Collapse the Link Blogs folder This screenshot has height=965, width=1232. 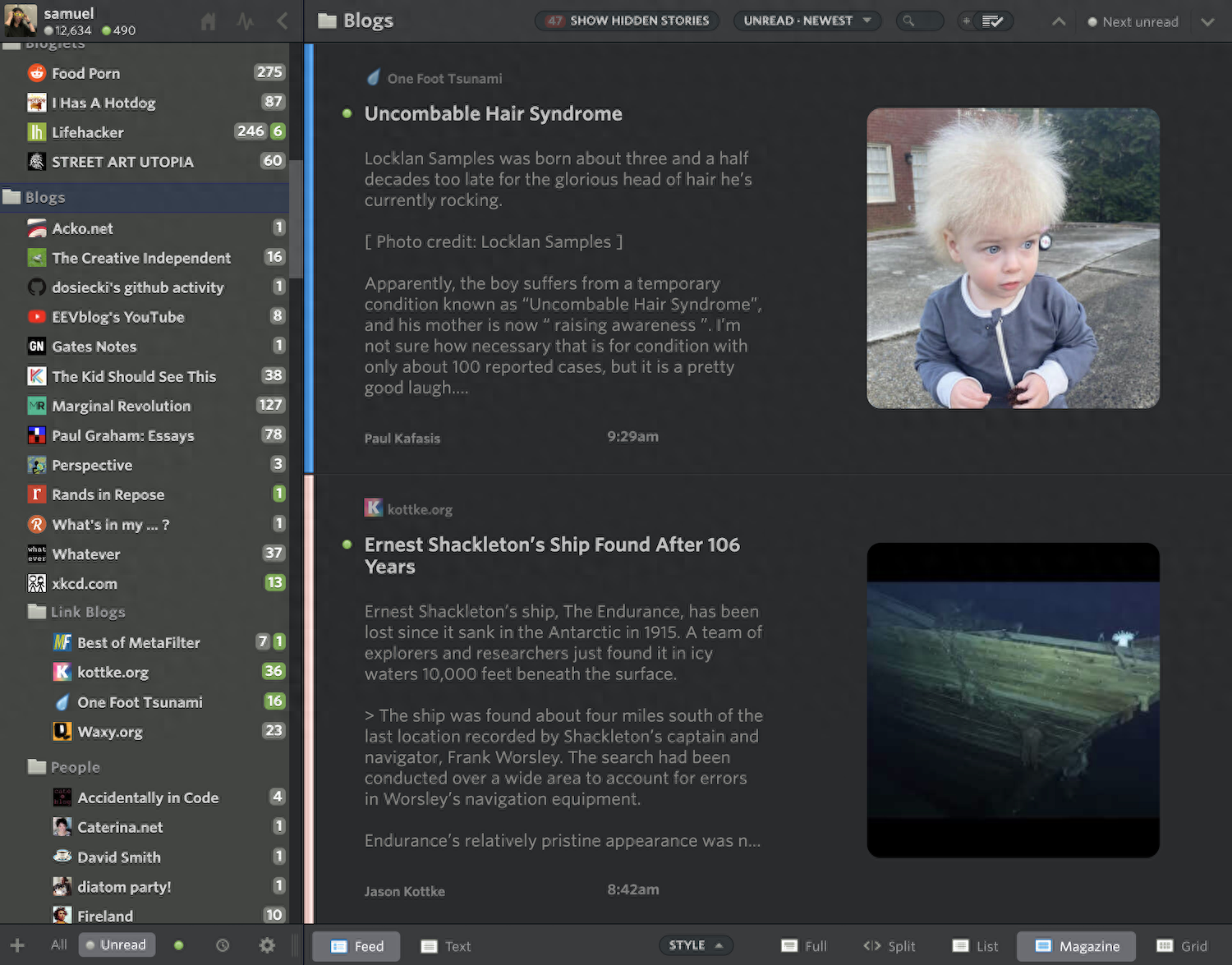pos(37,612)
